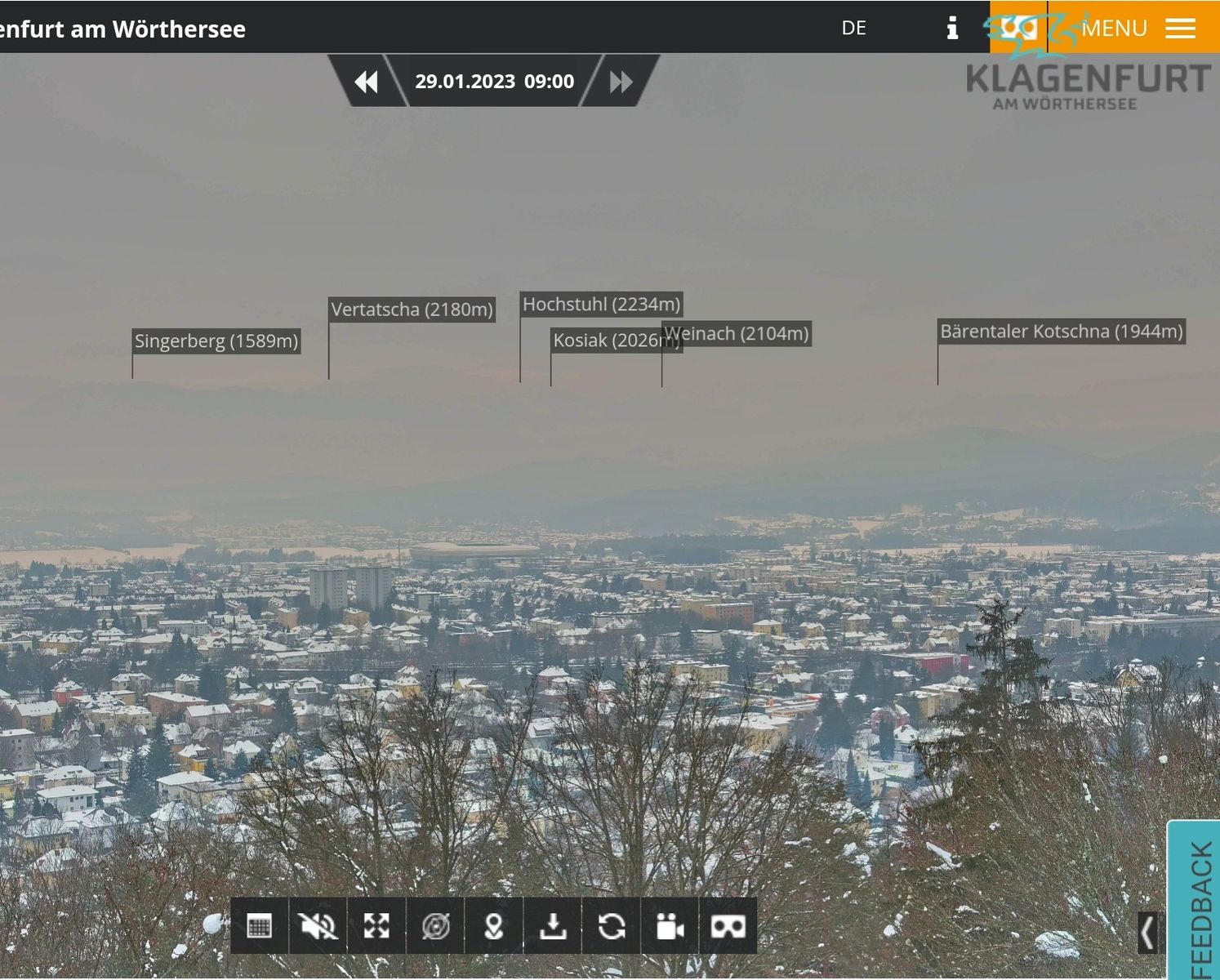Enter fullscreen view mode
1220x980 pixels.
pos(376,926)
